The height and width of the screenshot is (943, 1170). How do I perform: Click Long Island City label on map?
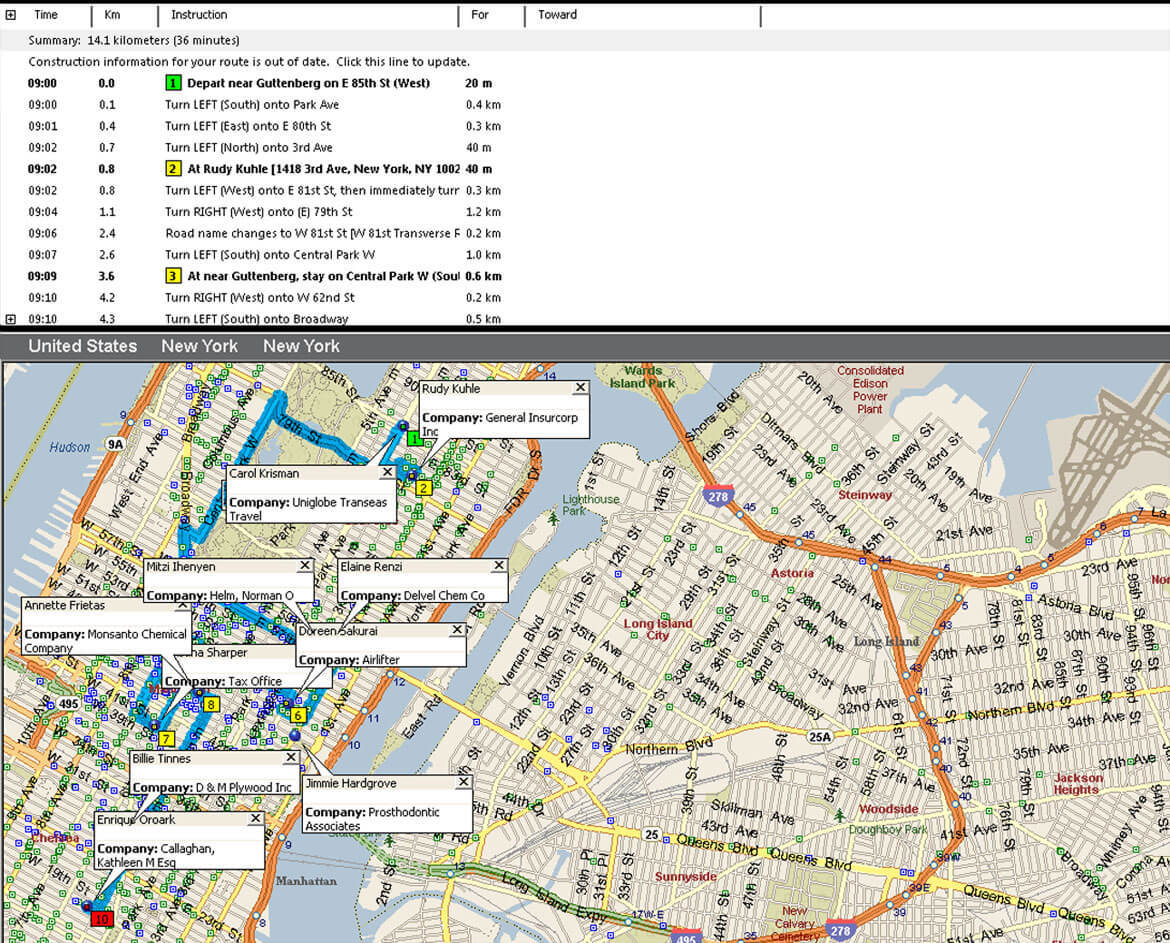pos(657,629)
